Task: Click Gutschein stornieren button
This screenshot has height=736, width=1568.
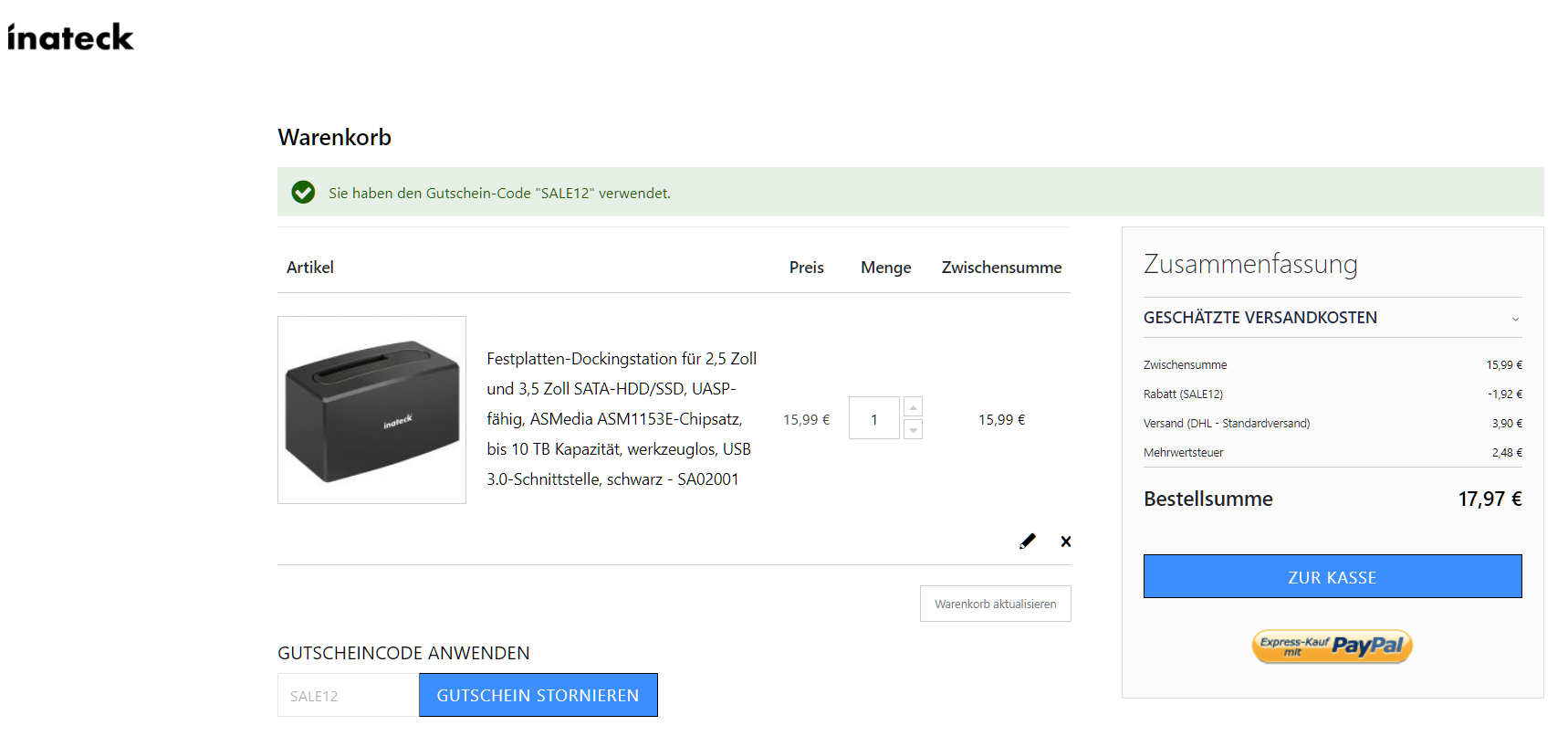Action: 538,695
